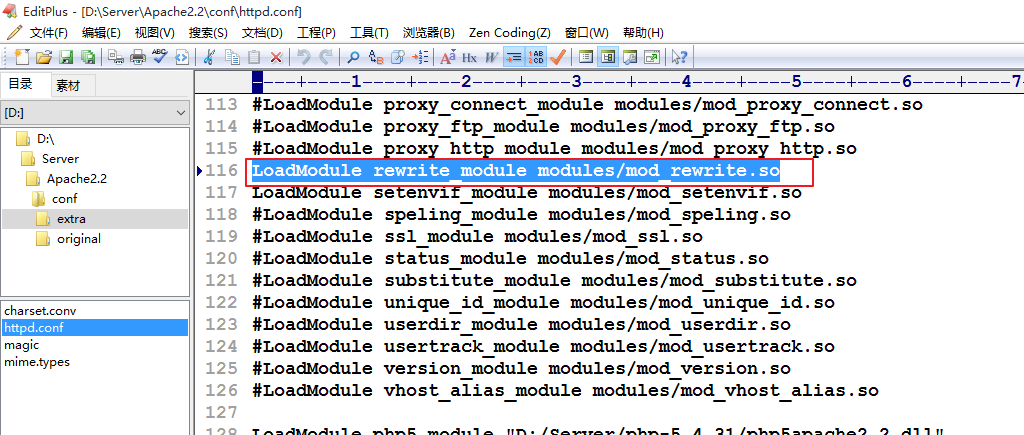This screenshot has height=435, width=1024.
Task: Switch to the 素材 tab
Action: (x=68, y=85)
